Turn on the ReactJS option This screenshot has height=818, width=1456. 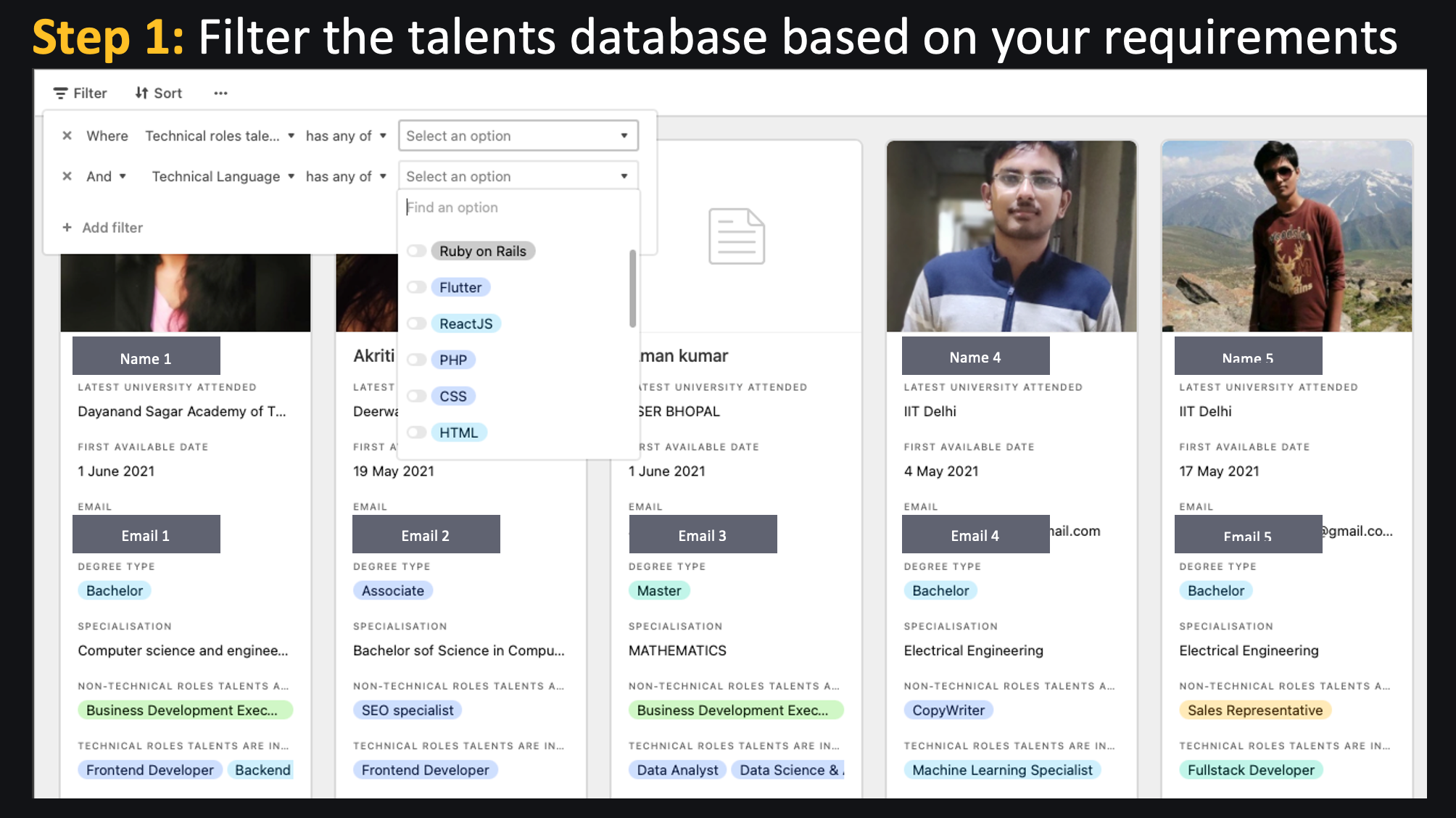point(416,323)
